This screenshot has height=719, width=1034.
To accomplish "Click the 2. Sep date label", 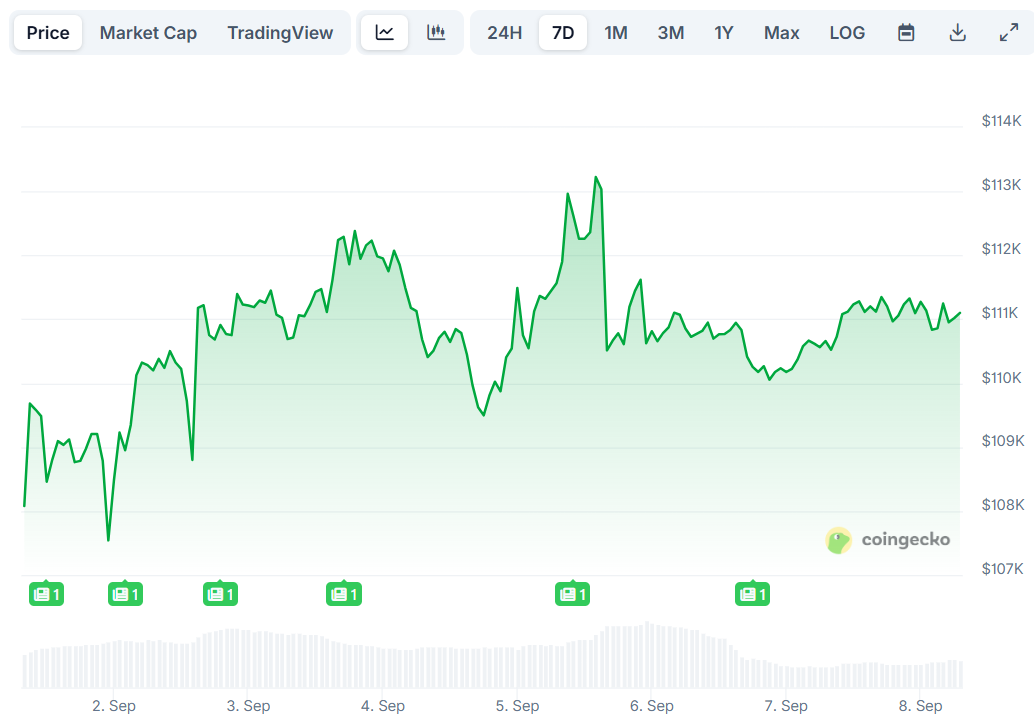I will click(x=114, y=706).
